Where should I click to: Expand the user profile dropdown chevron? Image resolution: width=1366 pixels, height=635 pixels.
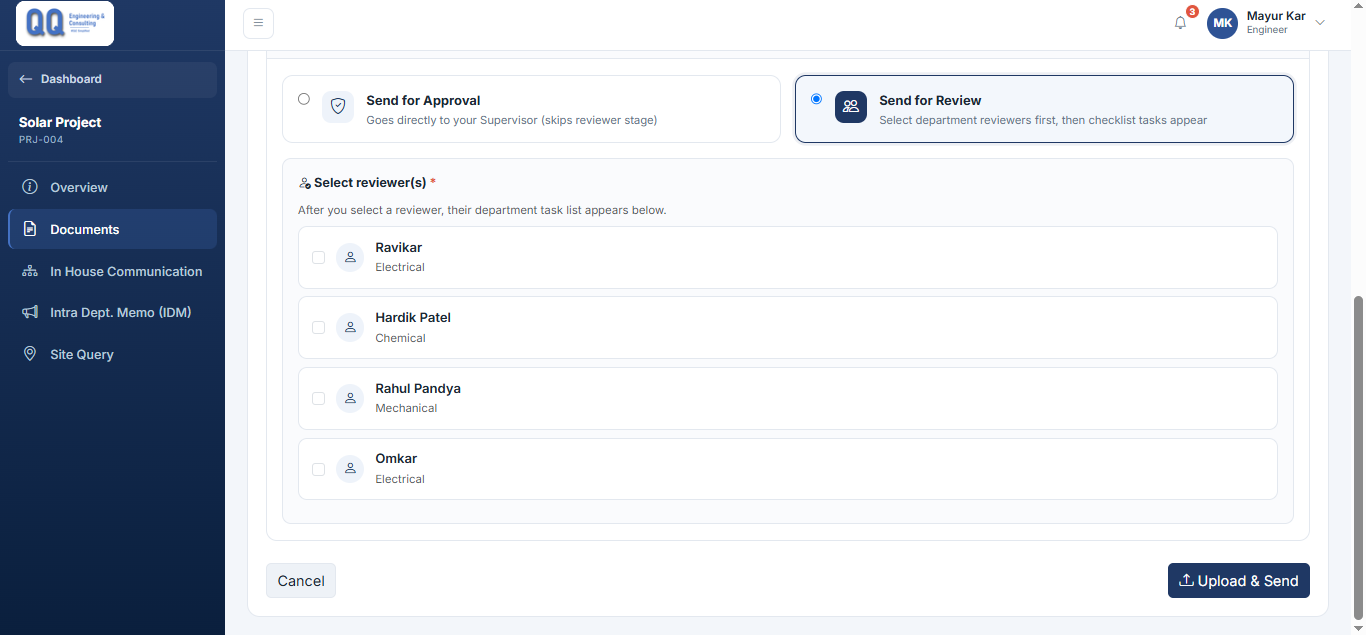[x=1320, y=23]
